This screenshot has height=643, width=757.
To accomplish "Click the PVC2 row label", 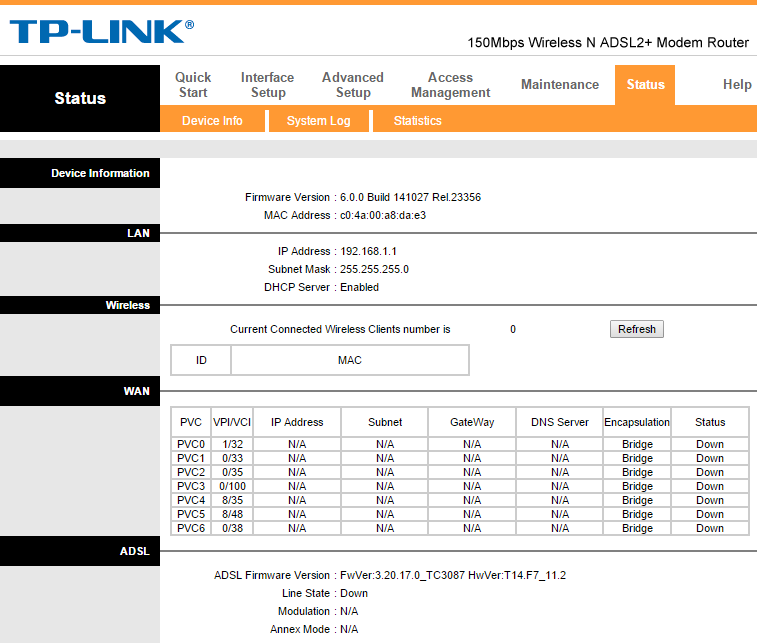I will [191, 472].
